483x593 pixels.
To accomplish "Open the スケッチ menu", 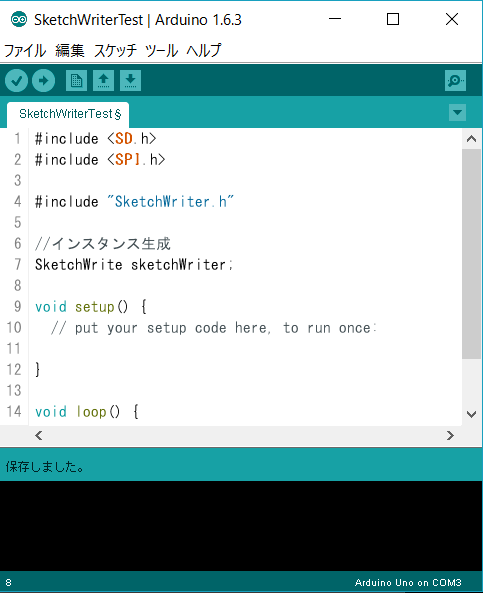I will tap(115, 50).
